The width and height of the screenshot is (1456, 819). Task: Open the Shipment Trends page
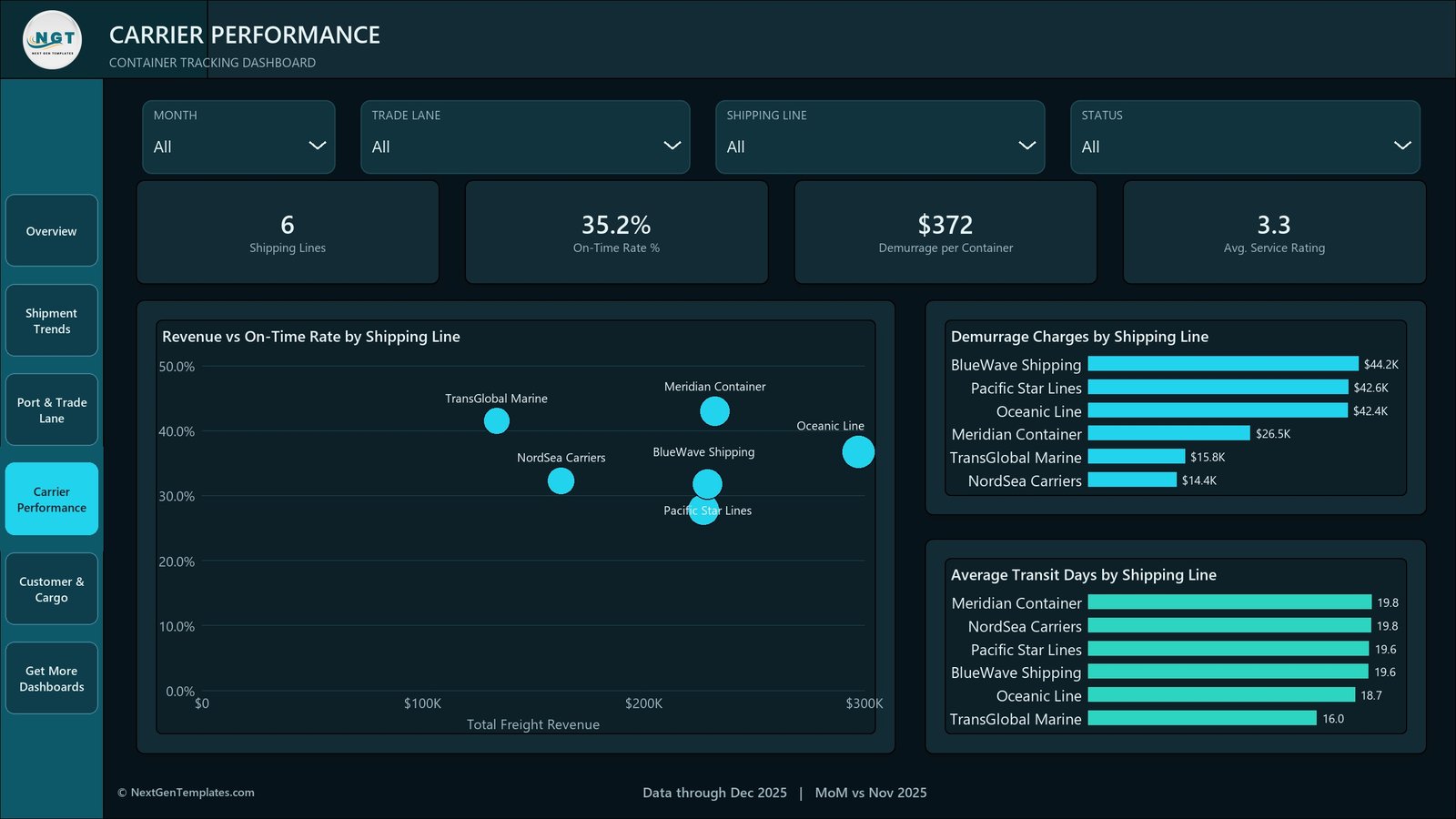click(52, 320)
